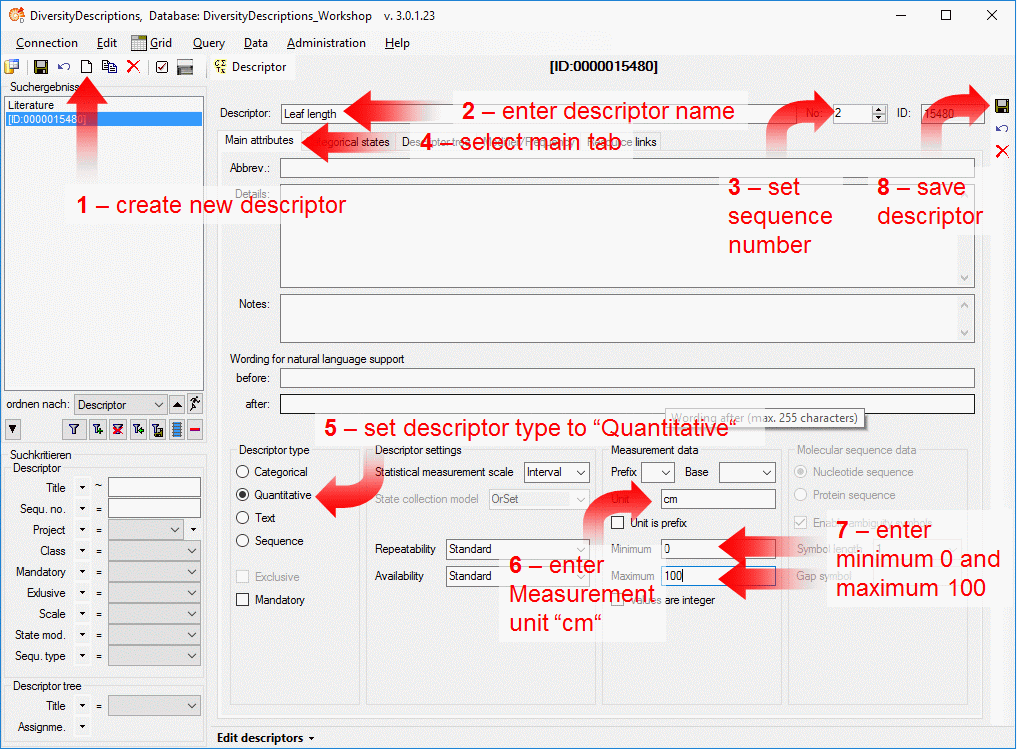Create a new descriptor with blank page icon

point(86,67)
